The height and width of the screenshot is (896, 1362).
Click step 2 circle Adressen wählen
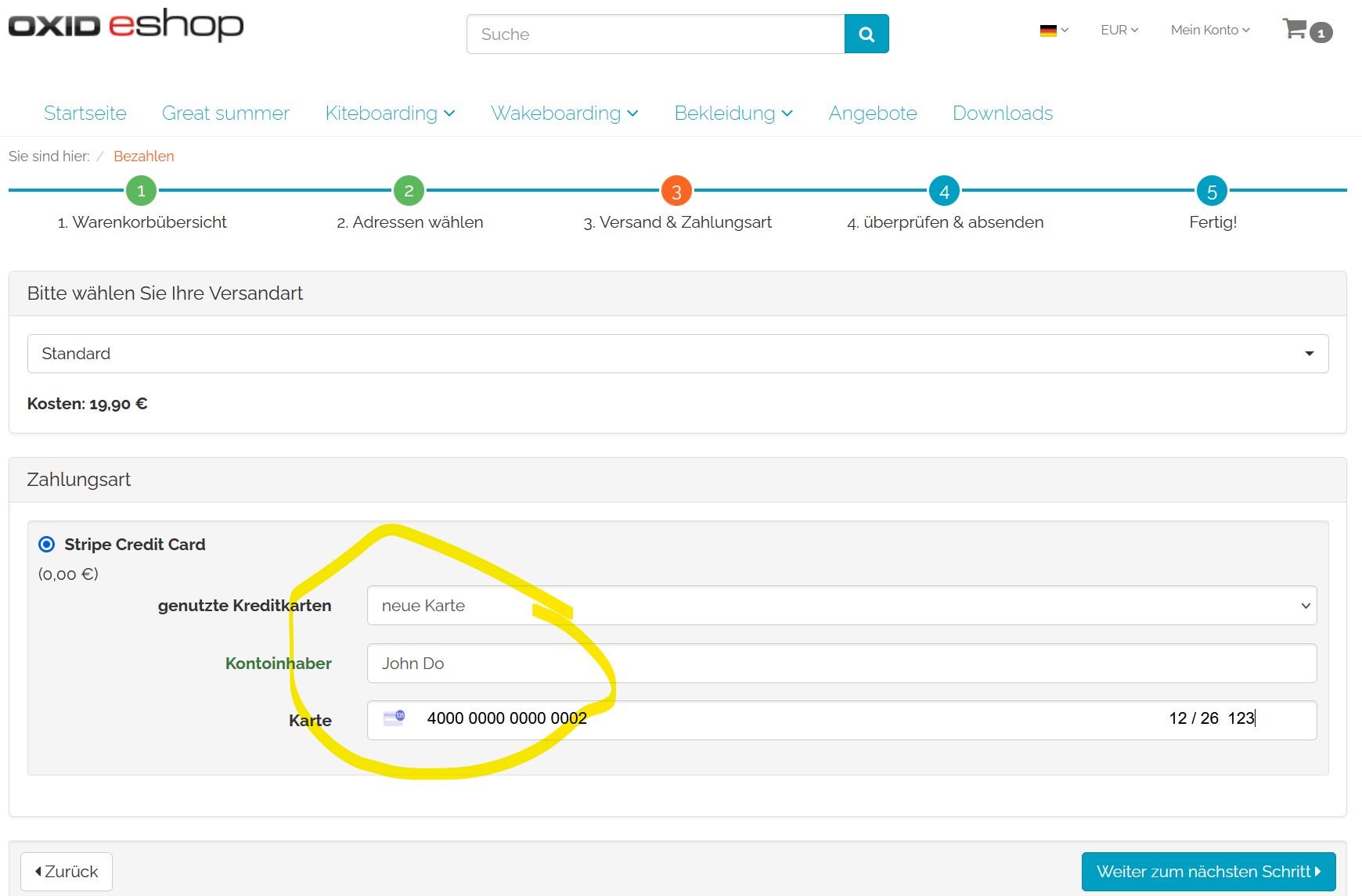[409, 190]
